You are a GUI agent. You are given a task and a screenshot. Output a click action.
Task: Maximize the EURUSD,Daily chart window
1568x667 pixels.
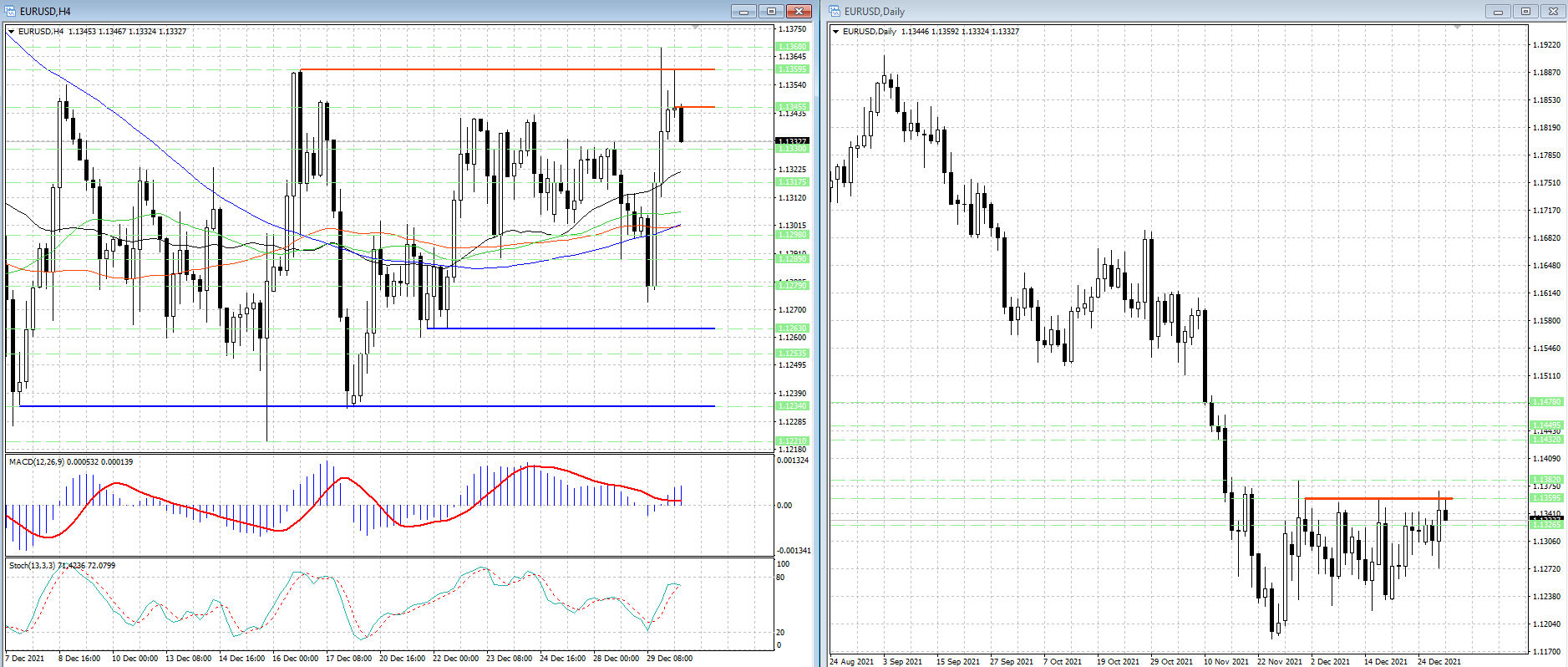click(x=1525, y=11)
